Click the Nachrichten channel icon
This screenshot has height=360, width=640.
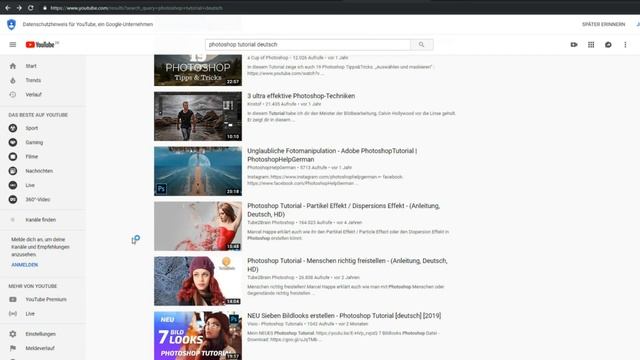click(13, 171)
